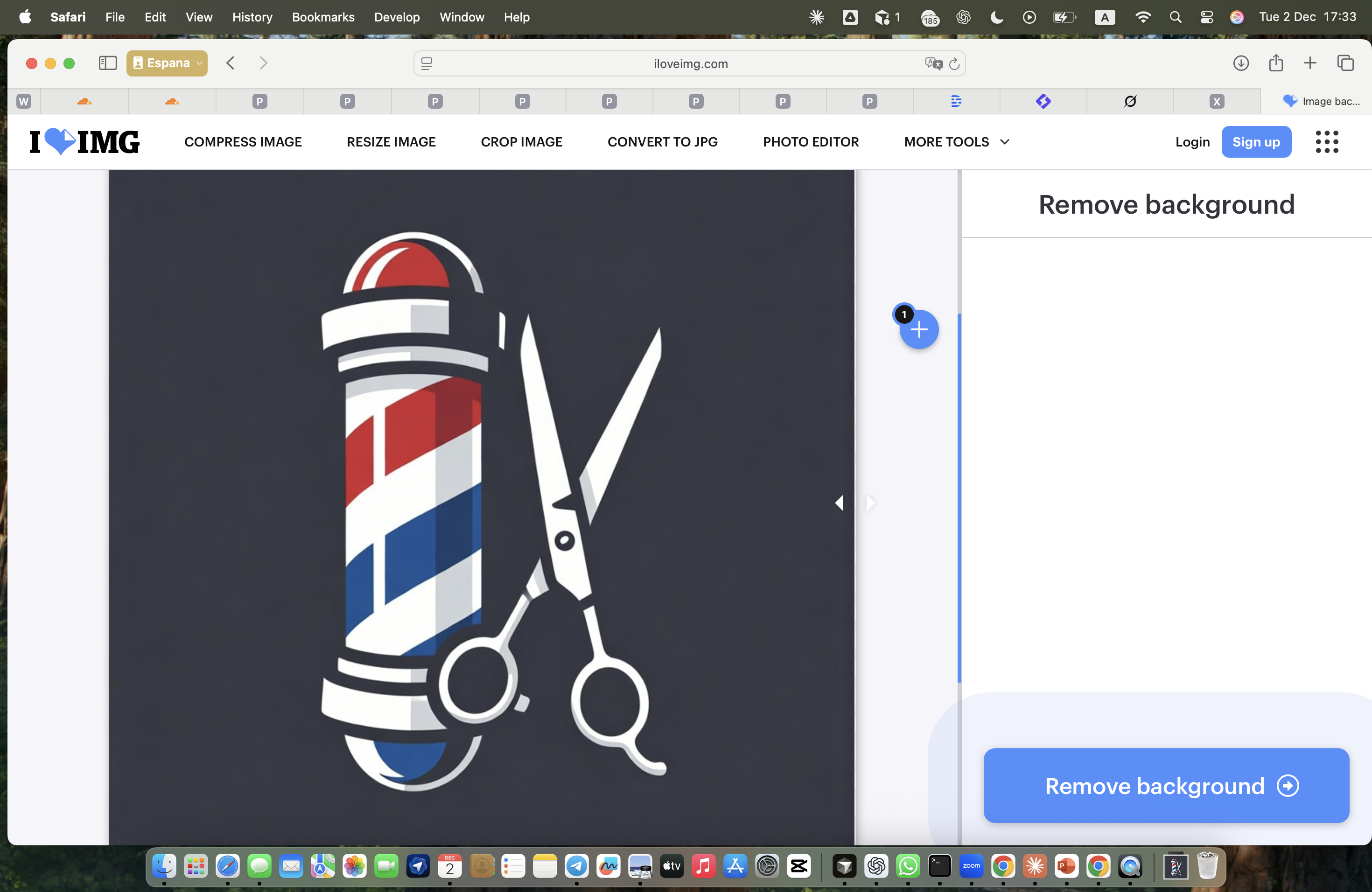Open the apps grid menu beside Sign up
The image size is (1372, 892).
click(1327, 142)
